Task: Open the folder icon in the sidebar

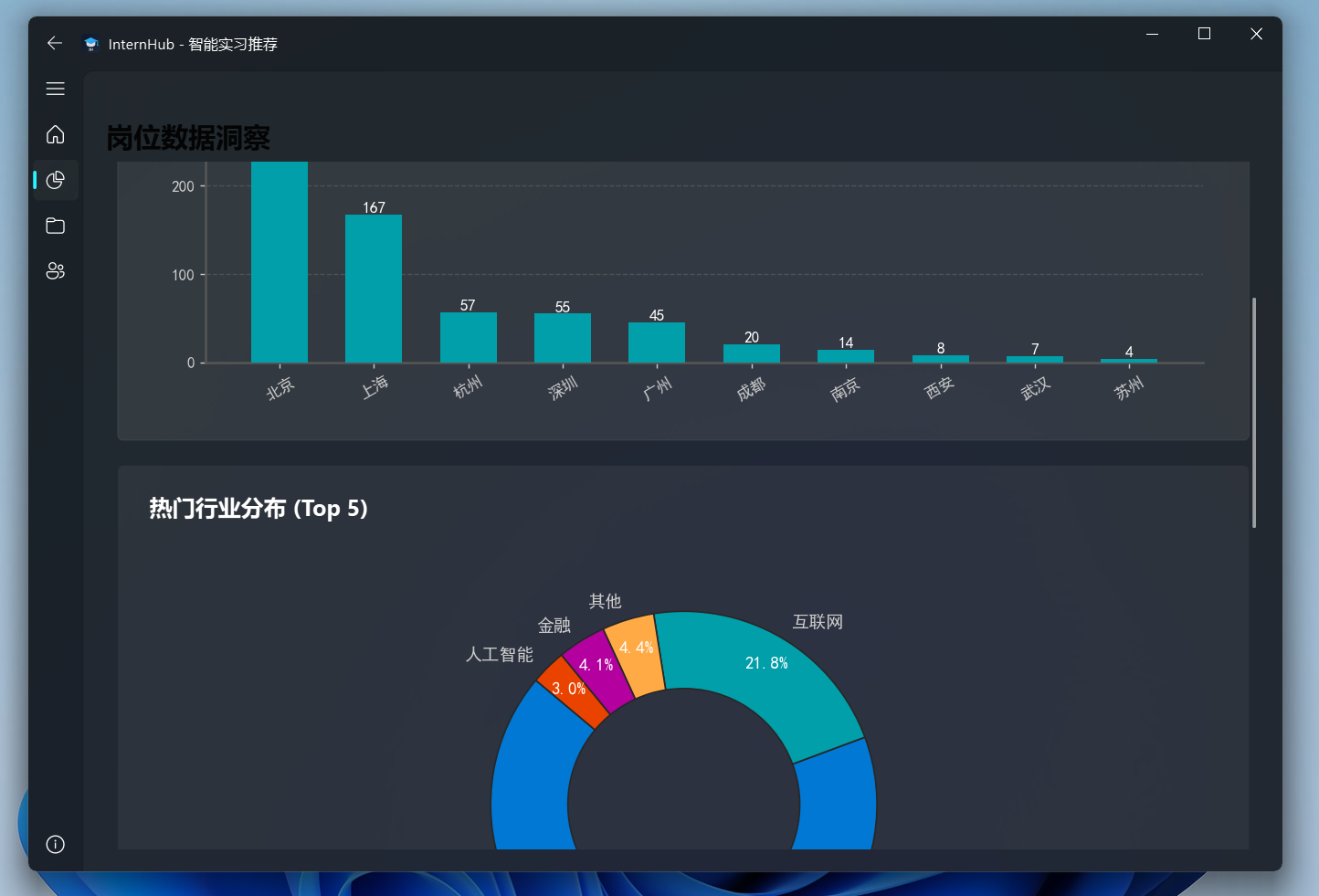Action: click(x=55, y=226)
